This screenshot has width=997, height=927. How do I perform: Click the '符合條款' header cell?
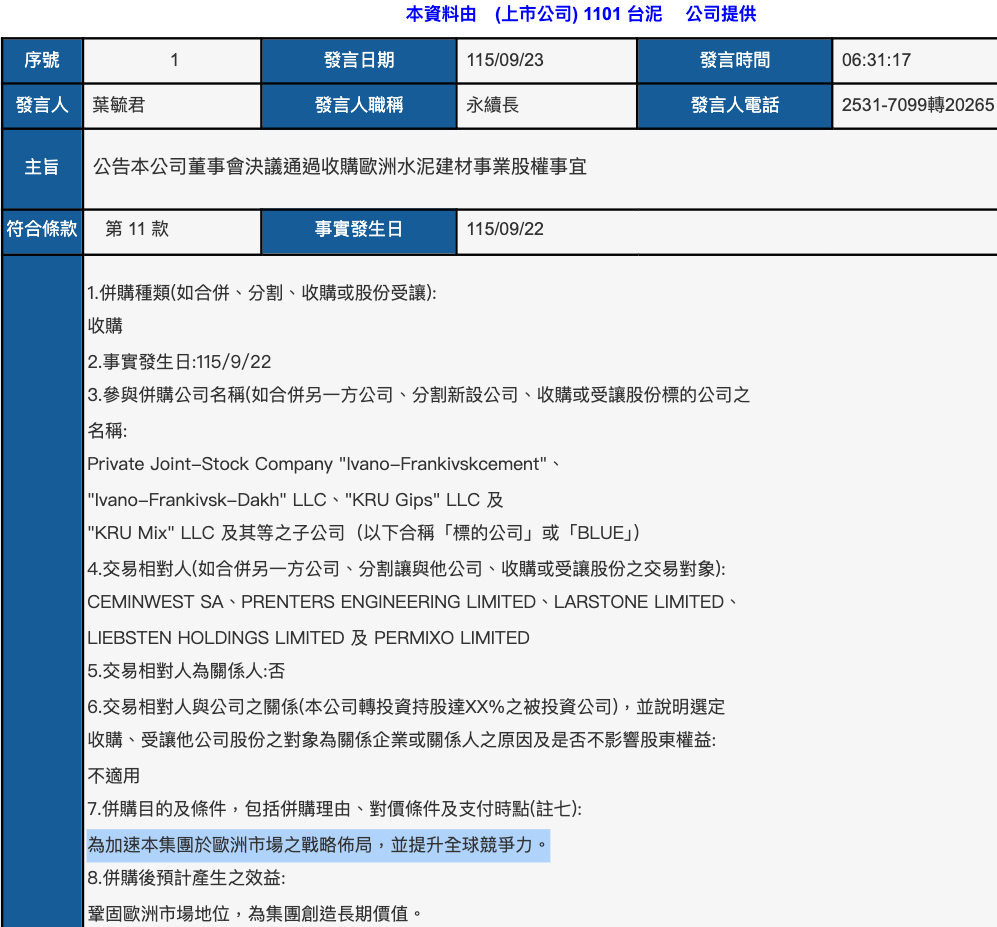[x=42, y=229]
